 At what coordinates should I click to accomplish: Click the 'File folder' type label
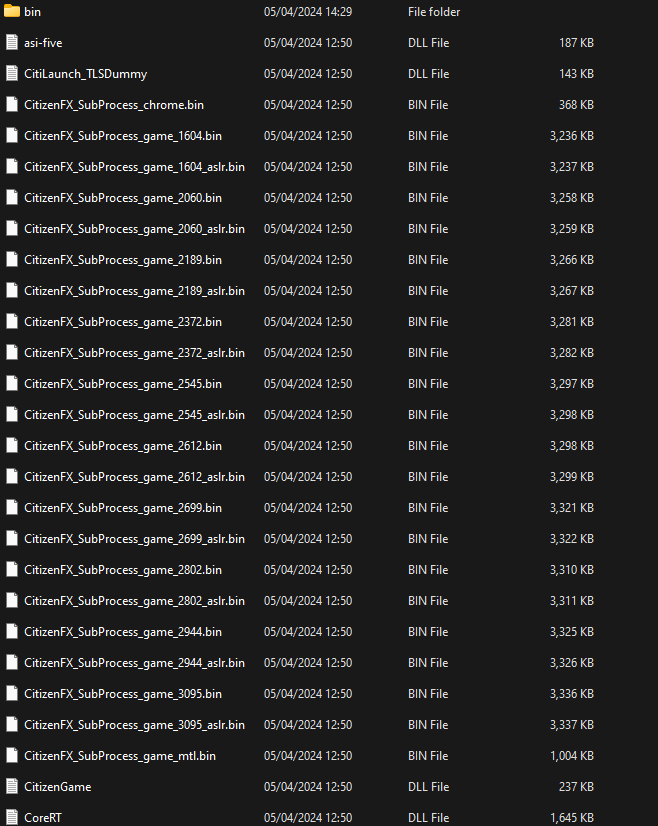(x=434, y=12)
